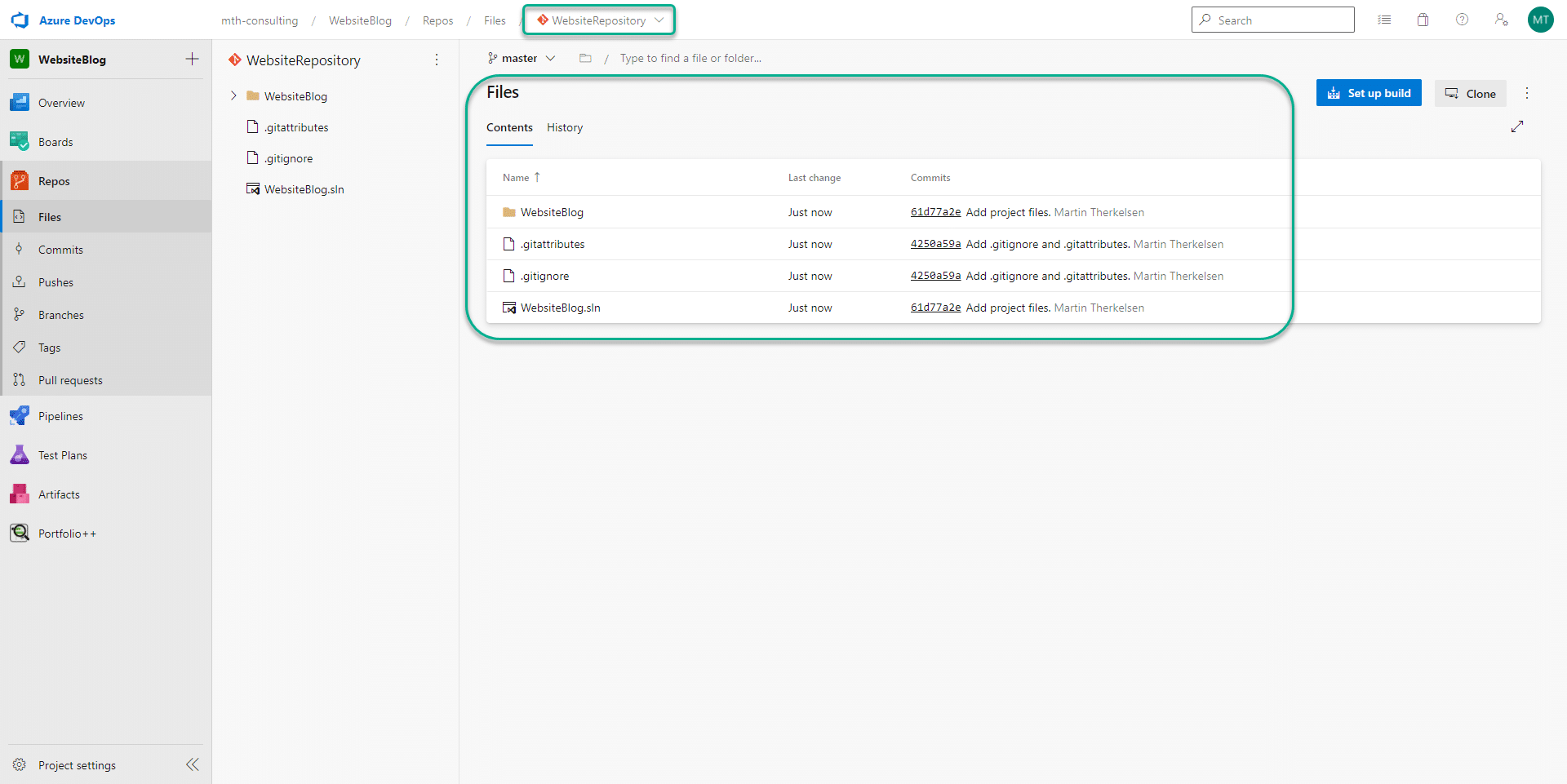Click the help question mark icon
This screenshot has height=784, width=1567.
1462,20
